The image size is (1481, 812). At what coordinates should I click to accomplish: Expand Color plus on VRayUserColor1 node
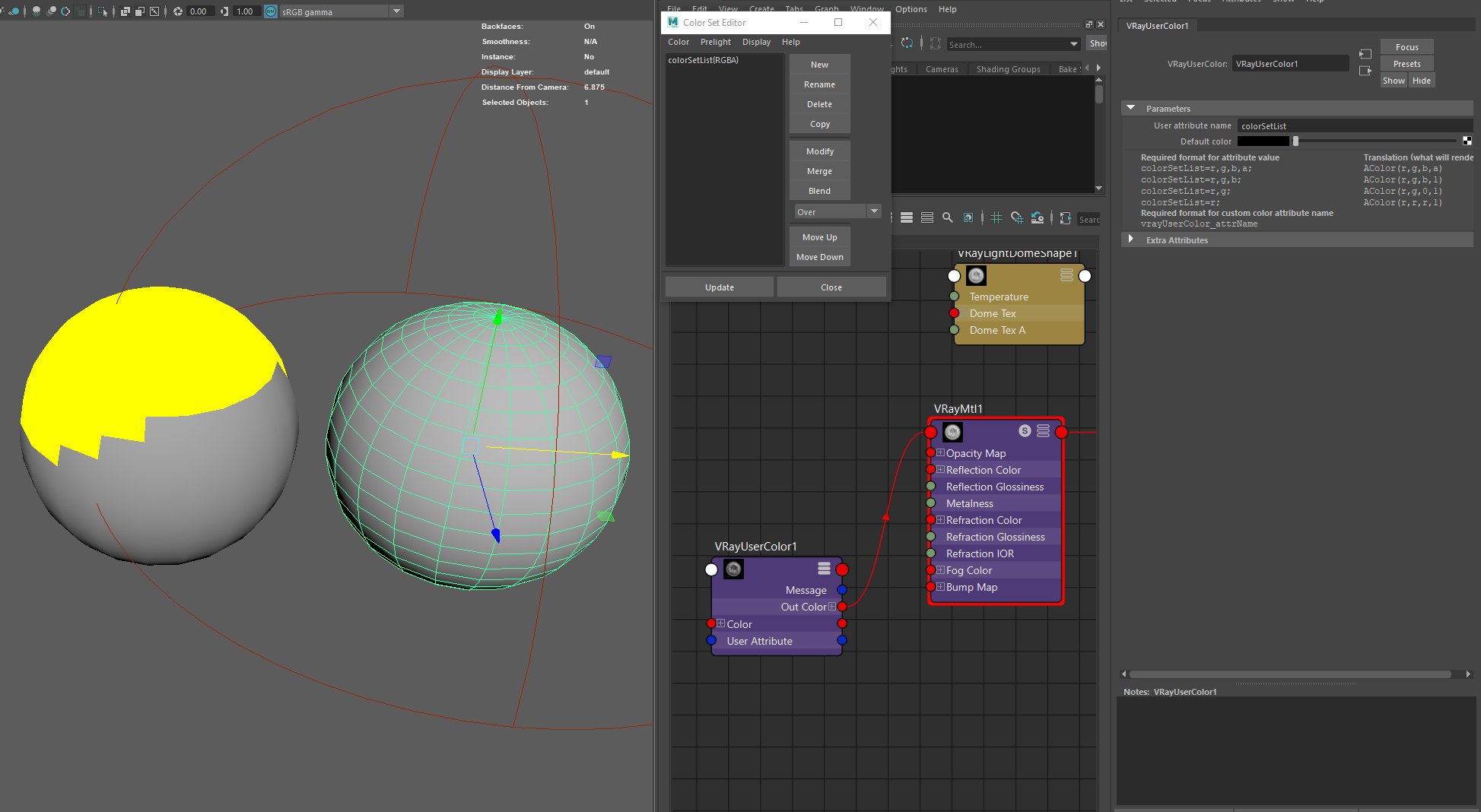pyautogui.click(x=721, y=623)
